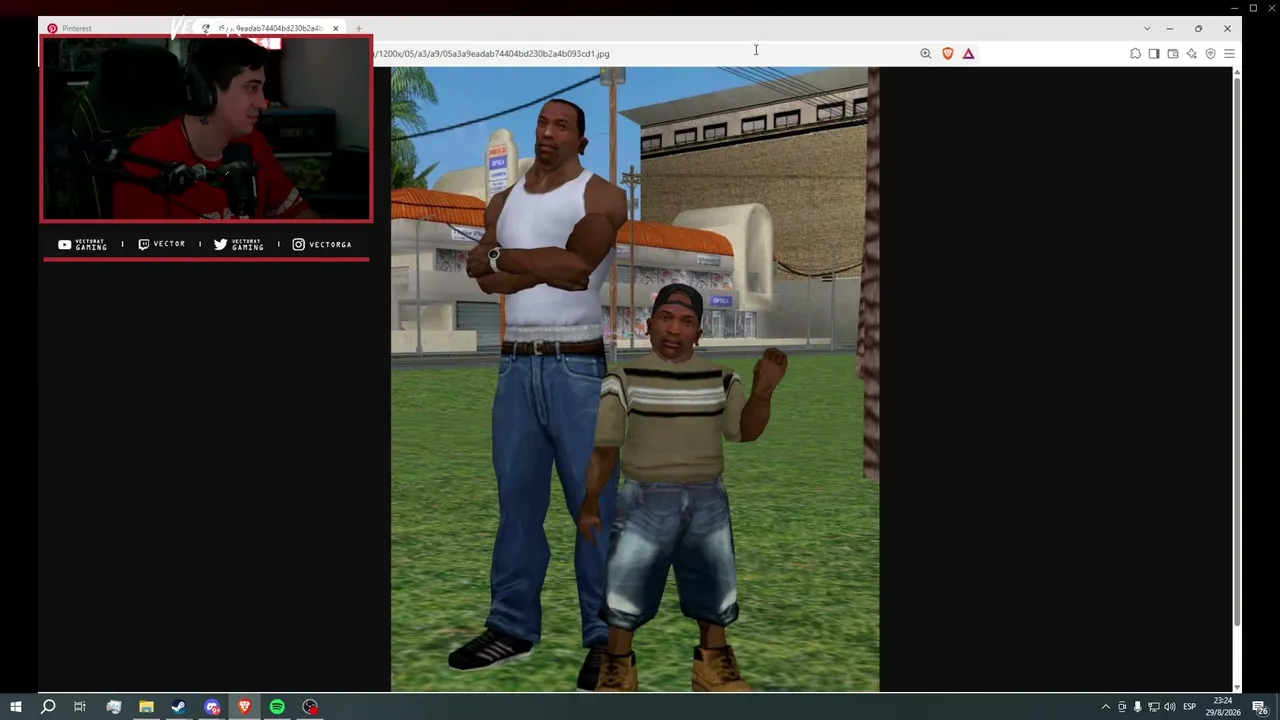Open Spotify from the taskbar

[x=277, y=707]
